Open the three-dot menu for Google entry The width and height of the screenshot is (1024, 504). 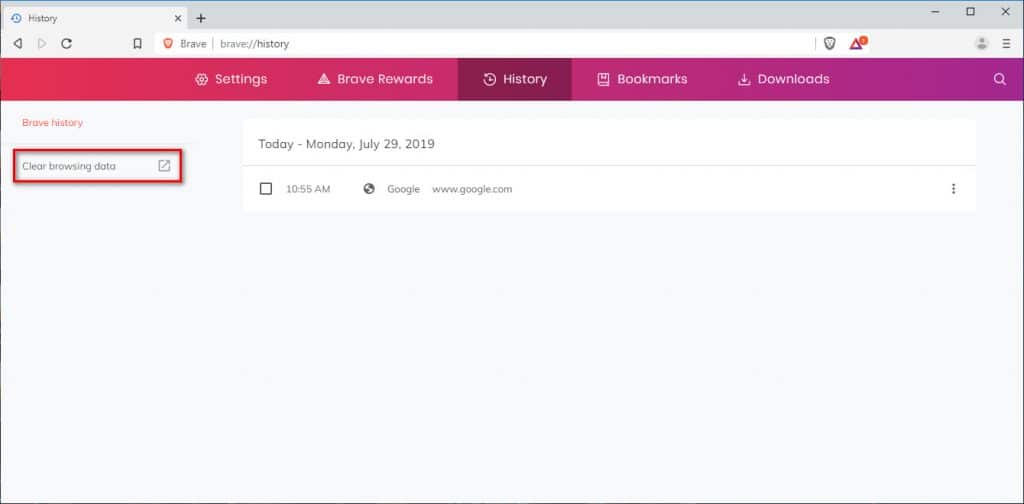[953, 189]
